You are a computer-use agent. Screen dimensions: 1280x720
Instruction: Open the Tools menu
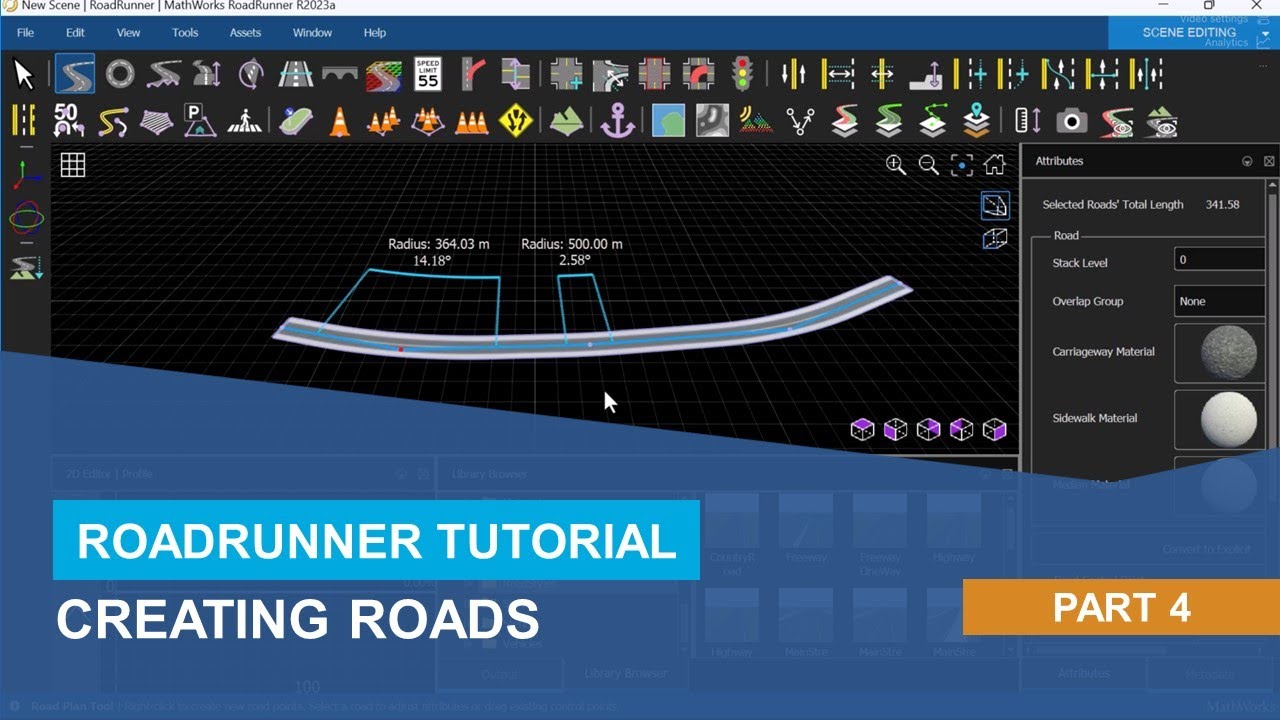coord(185,32)
